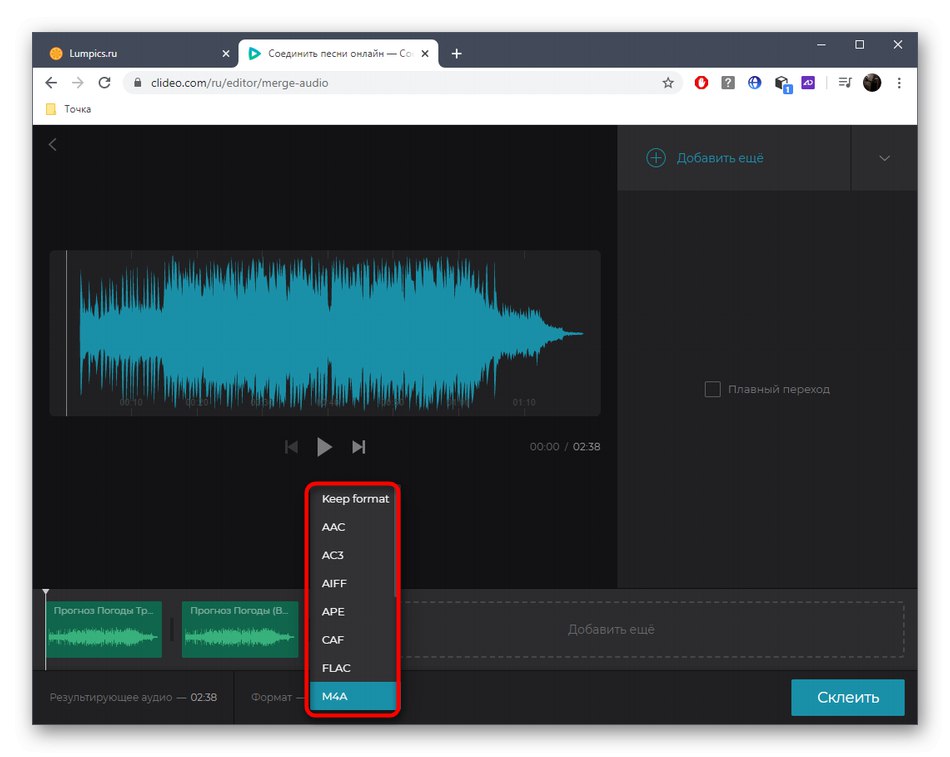The width and height of the screenshot is (950, 757).
Task: Select Keep format option
Action: click(353, 499)
